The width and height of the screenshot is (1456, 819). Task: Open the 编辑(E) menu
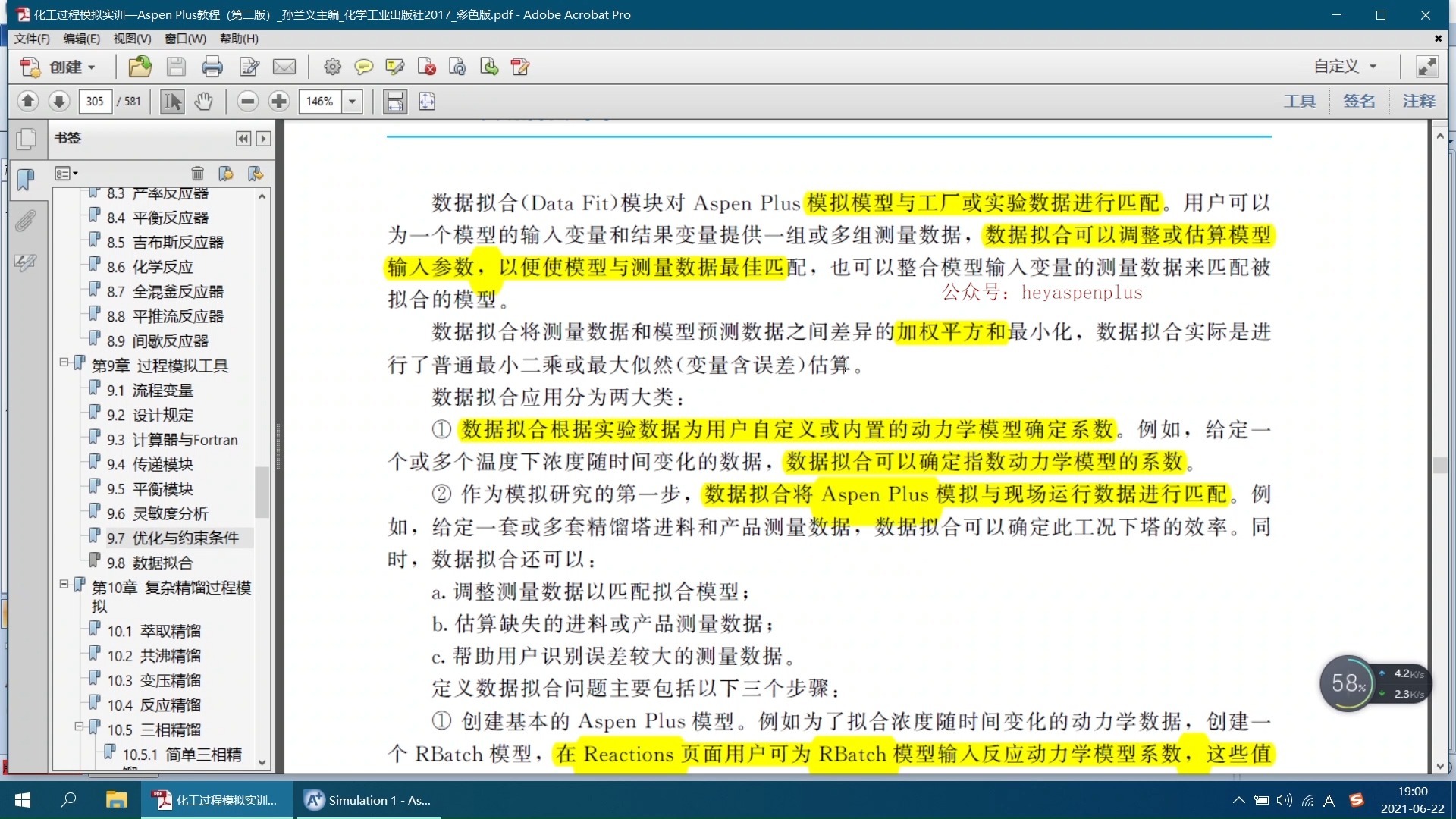click(x=81, y=39)
